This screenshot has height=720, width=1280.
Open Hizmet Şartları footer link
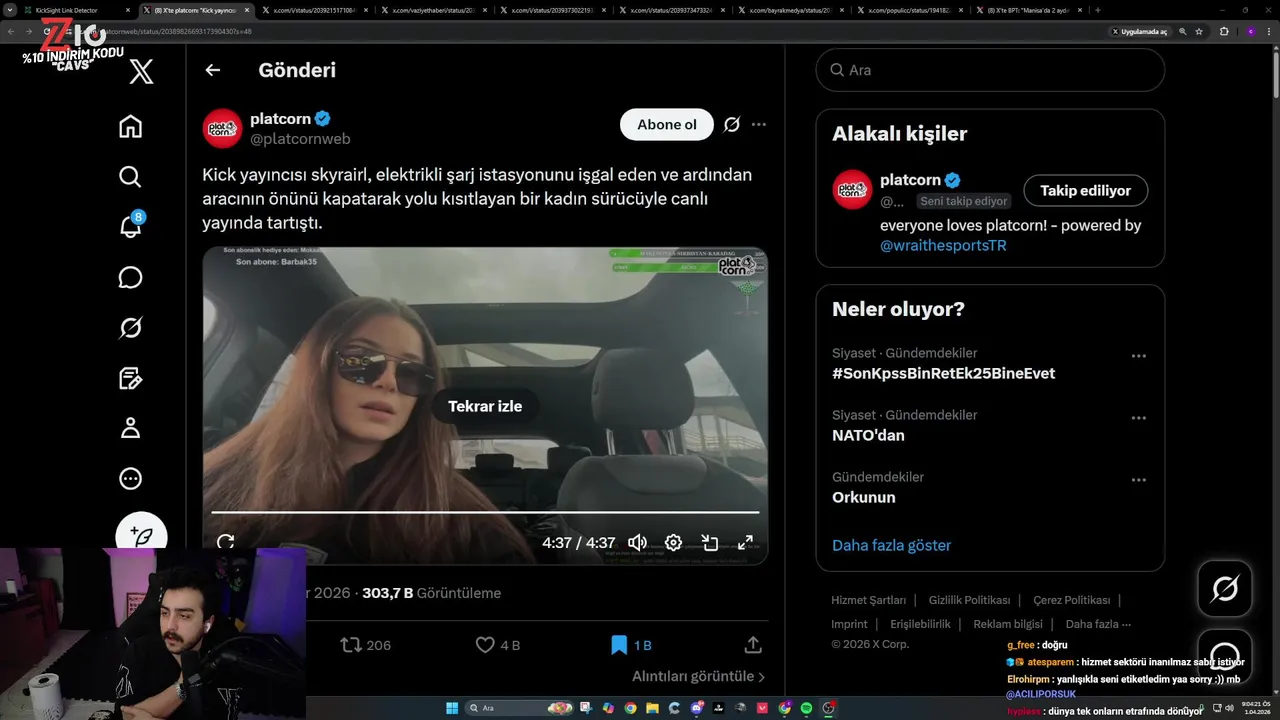coord(868,600)
